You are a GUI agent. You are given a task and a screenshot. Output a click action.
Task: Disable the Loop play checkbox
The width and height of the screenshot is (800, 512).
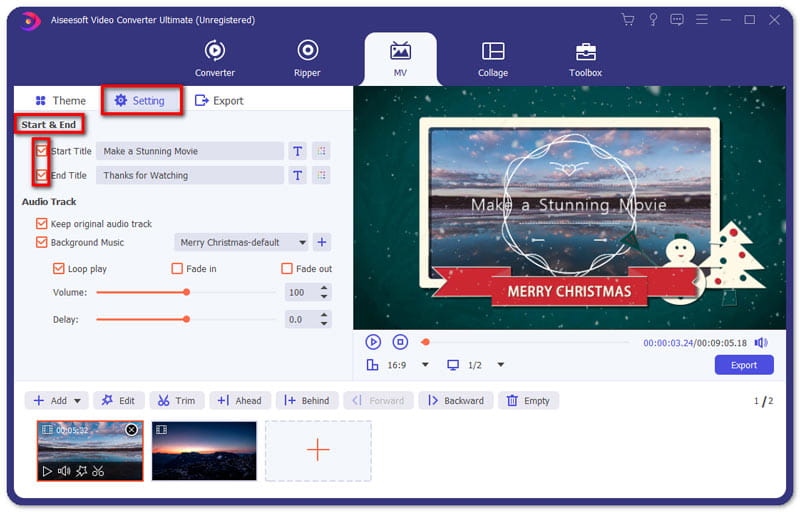(59, 269)
